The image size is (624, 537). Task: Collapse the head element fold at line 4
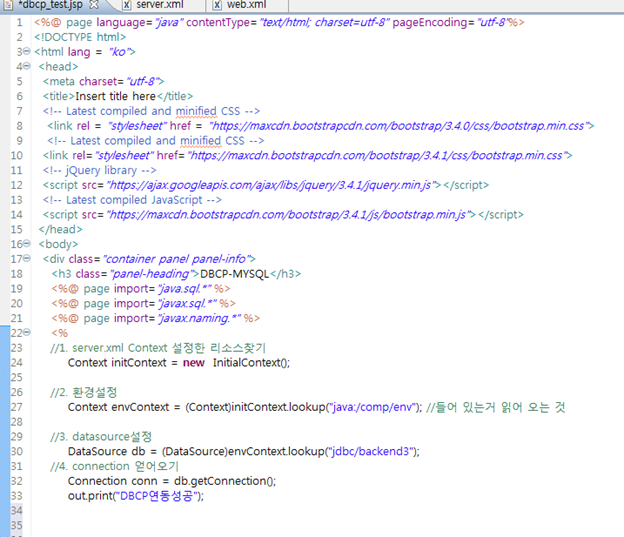click(x=27, y=66)
